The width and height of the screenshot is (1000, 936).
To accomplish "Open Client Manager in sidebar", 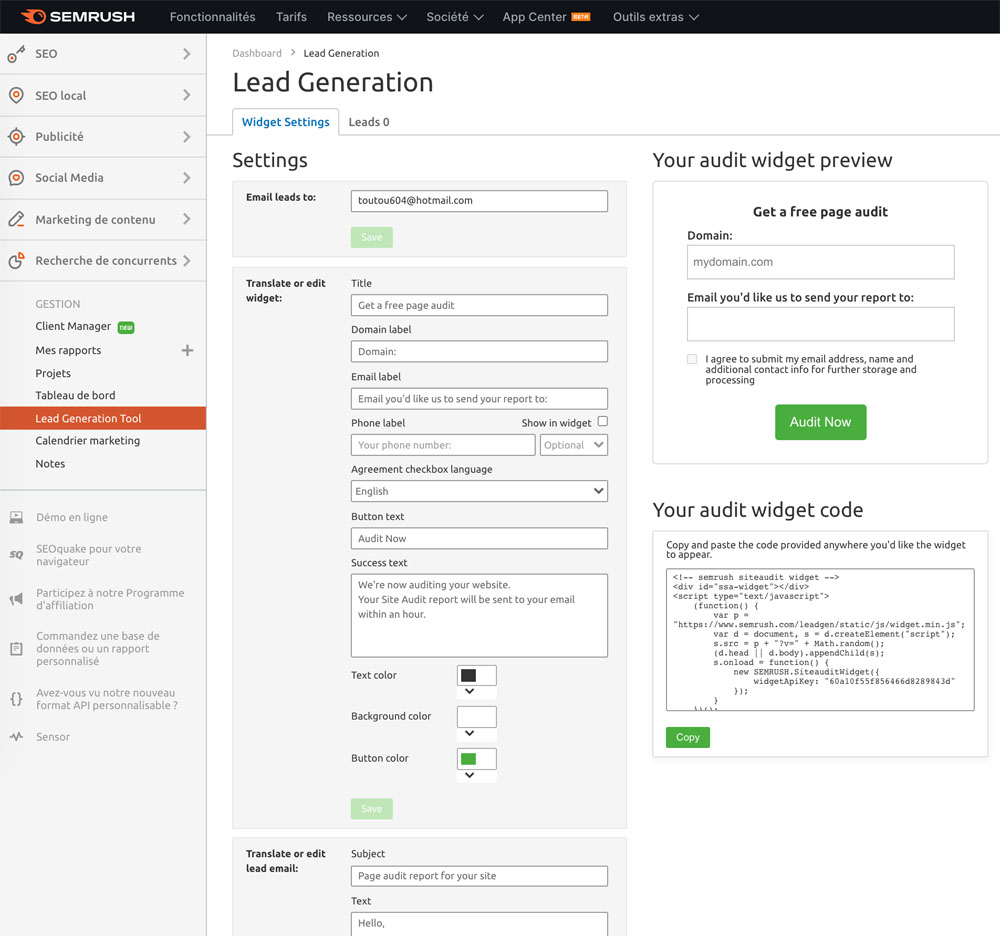I will (73, 326).
